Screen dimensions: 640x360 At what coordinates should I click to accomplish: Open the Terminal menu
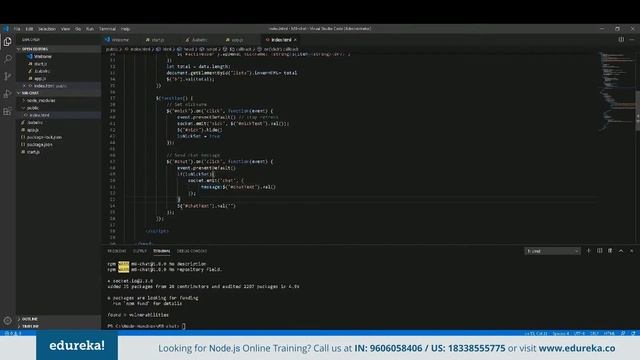pyautogui.click(x=107, y=29)
